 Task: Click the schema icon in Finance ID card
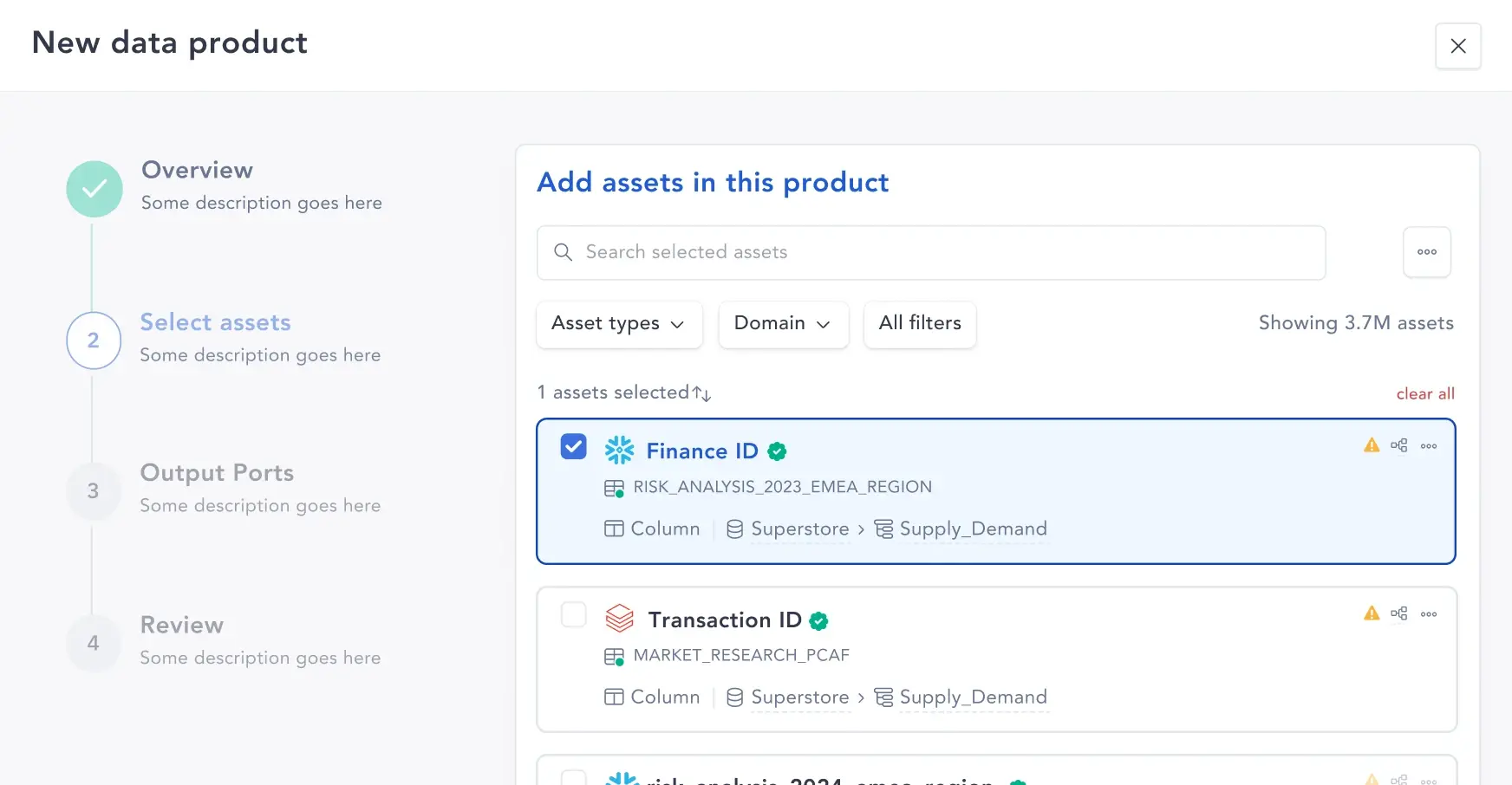pyautogui.click(x=883, y=529)
